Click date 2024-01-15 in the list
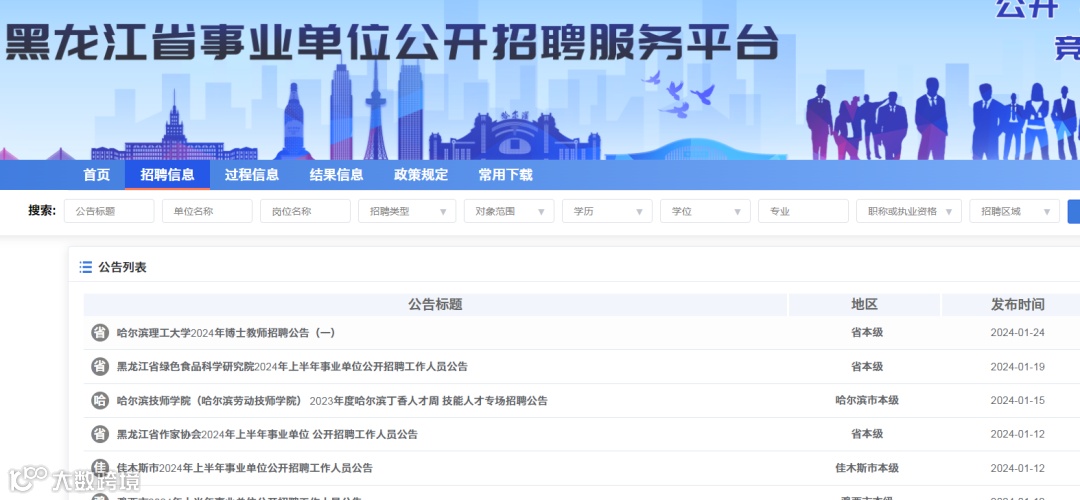Image resolution: width=1080 pixels, height=500 pixels. click(x=1017, y=400)
